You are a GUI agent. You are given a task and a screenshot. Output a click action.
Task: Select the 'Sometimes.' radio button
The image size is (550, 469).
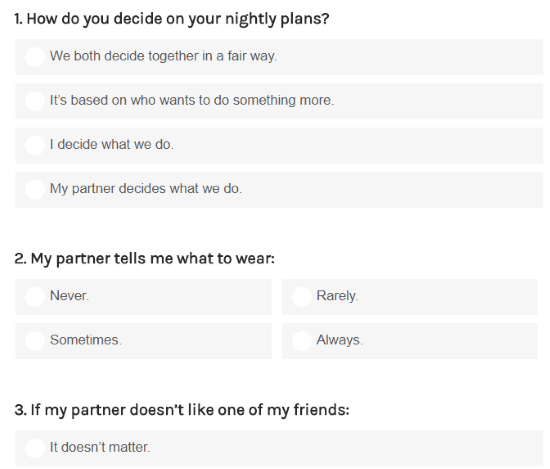35,341
